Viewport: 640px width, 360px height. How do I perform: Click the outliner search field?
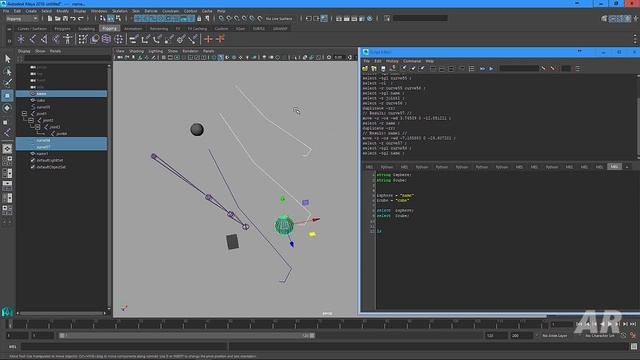[x=67, y=58]
